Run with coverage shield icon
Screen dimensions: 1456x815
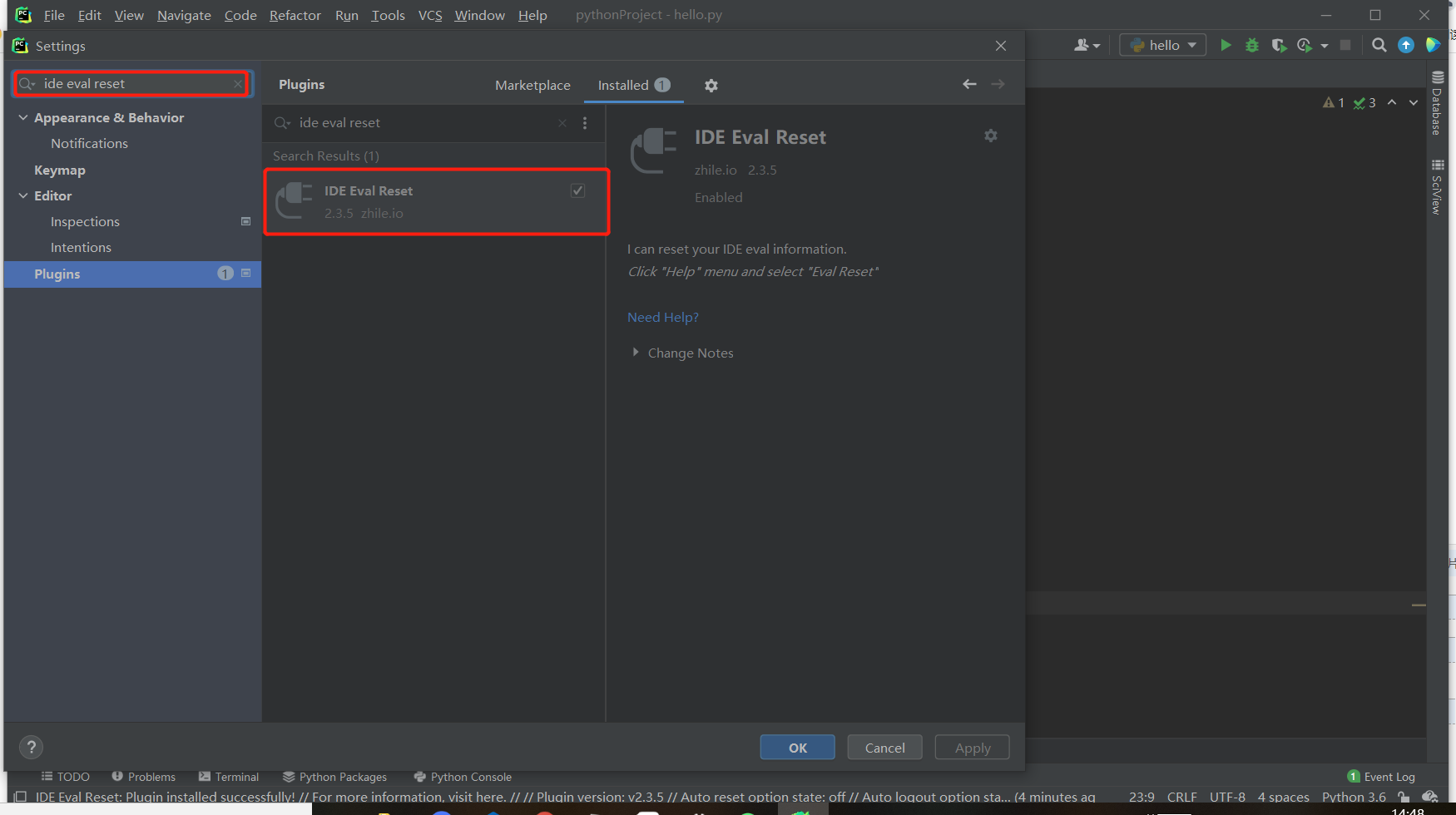(1279, 45)
